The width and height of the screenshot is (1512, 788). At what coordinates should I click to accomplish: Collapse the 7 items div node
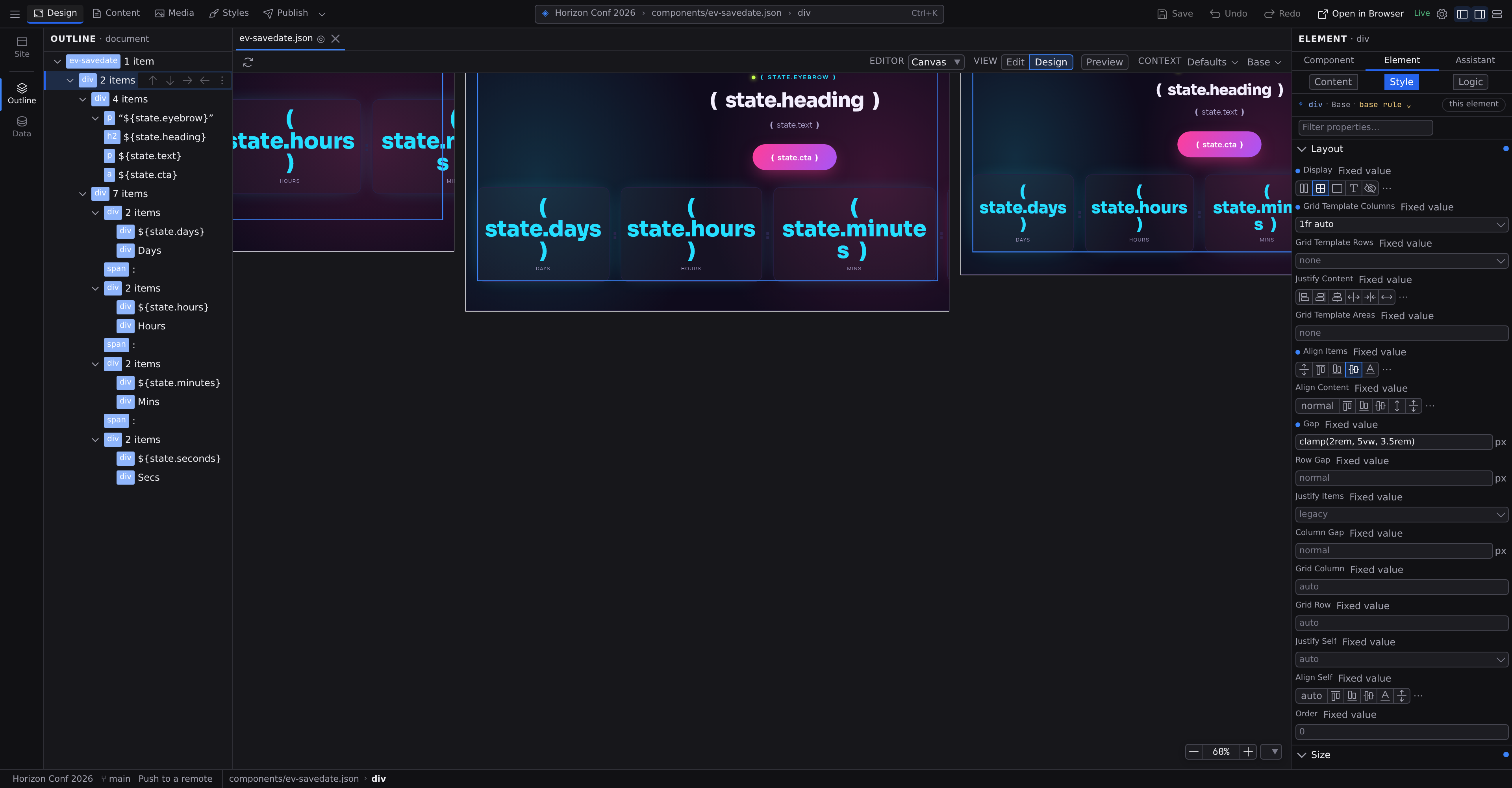point(83,194)
